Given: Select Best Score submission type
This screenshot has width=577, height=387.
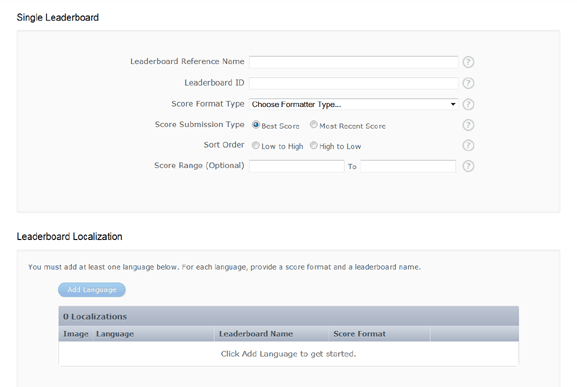Looking at the screenshot, I should (x=256, y=125).
